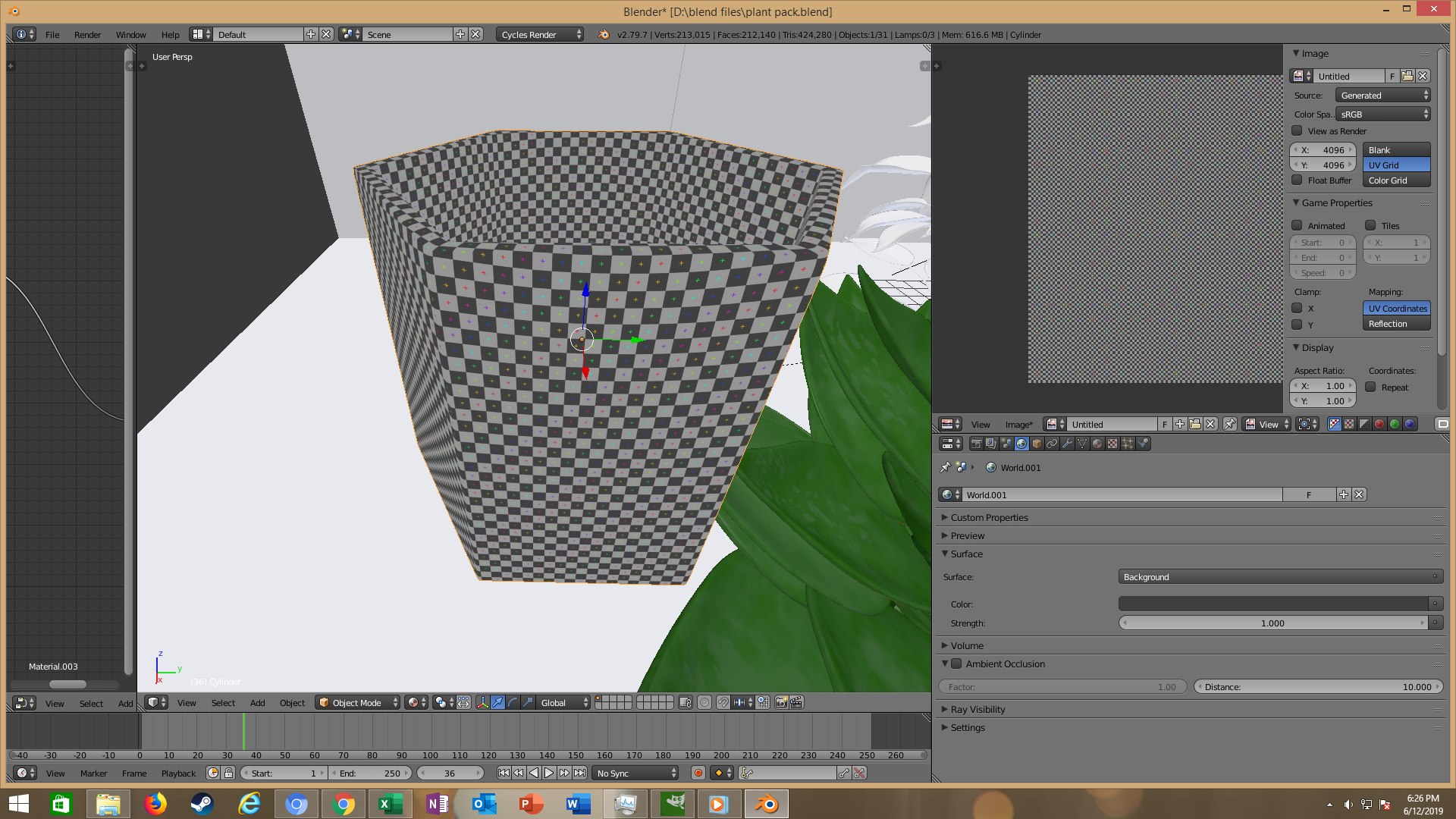Viewport: 1456px width, 819px height.
Task: Enable the Float Buffer checkbox
Action: coord(1298,180)
